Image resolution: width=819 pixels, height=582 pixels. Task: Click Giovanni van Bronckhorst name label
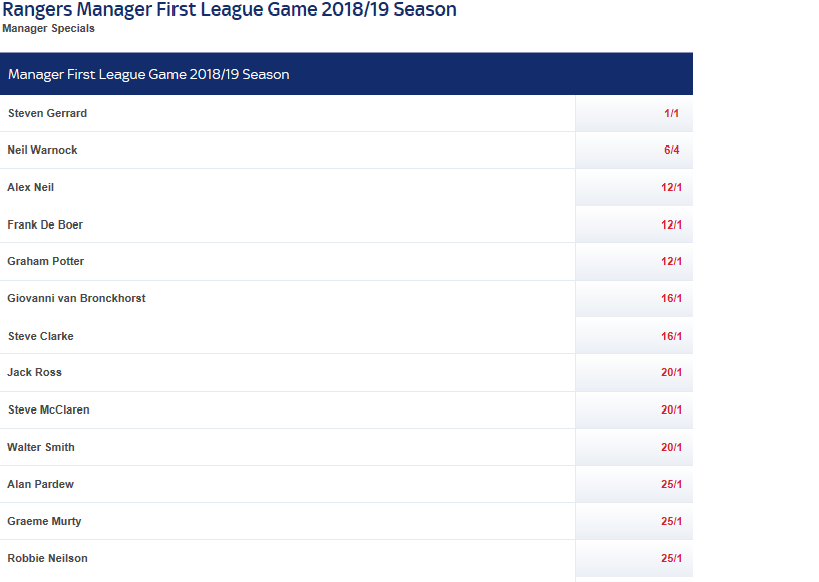[x=76, y=298]
